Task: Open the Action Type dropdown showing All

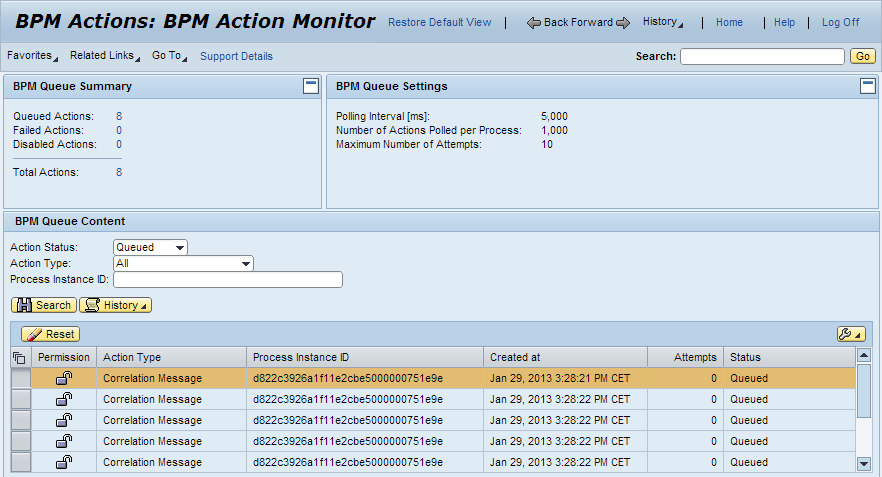Action: pyautogui.click(x=183, y=263)
